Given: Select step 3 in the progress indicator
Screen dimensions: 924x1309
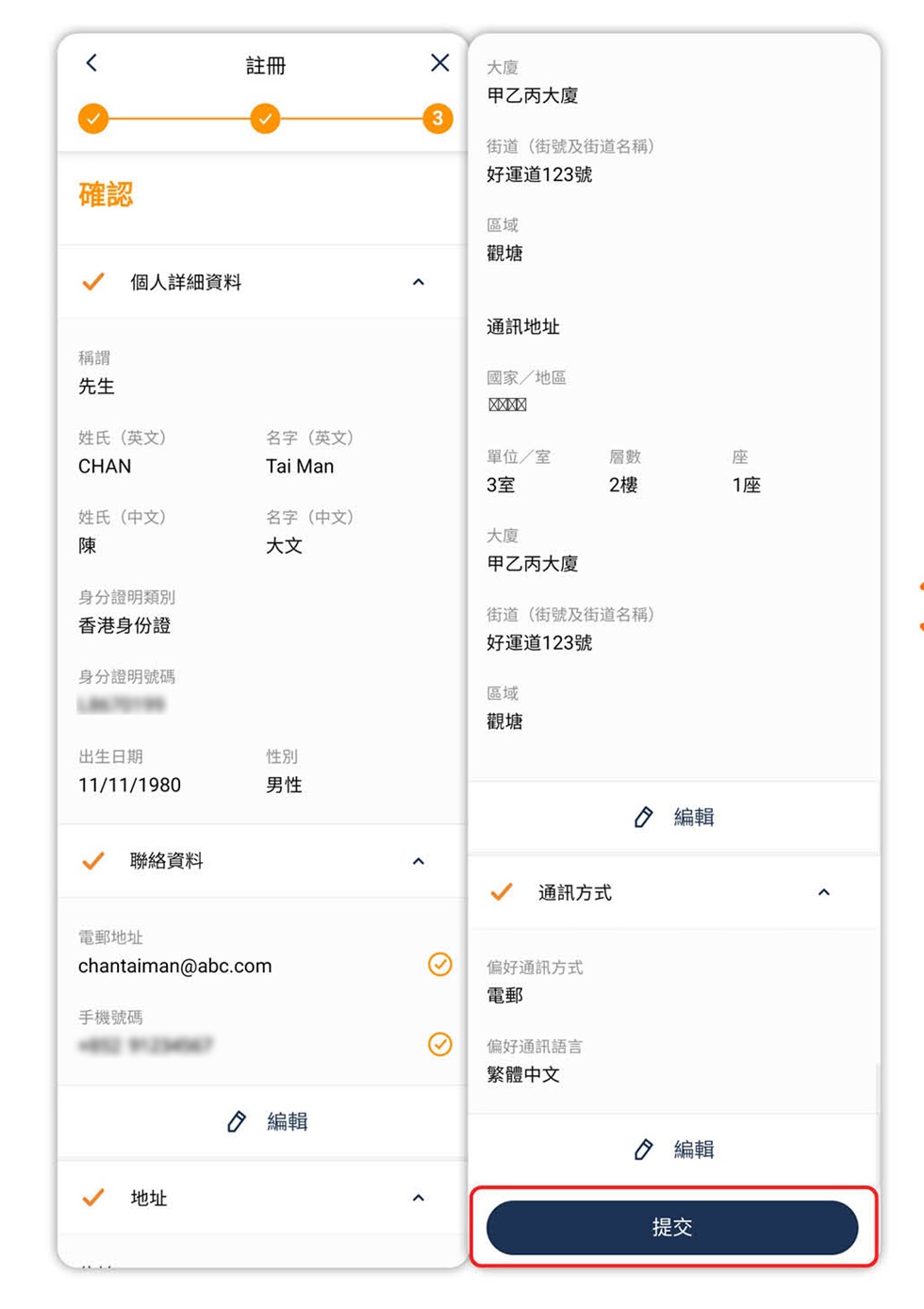Looking at the screenshot, I should click(x=437, y=119).
